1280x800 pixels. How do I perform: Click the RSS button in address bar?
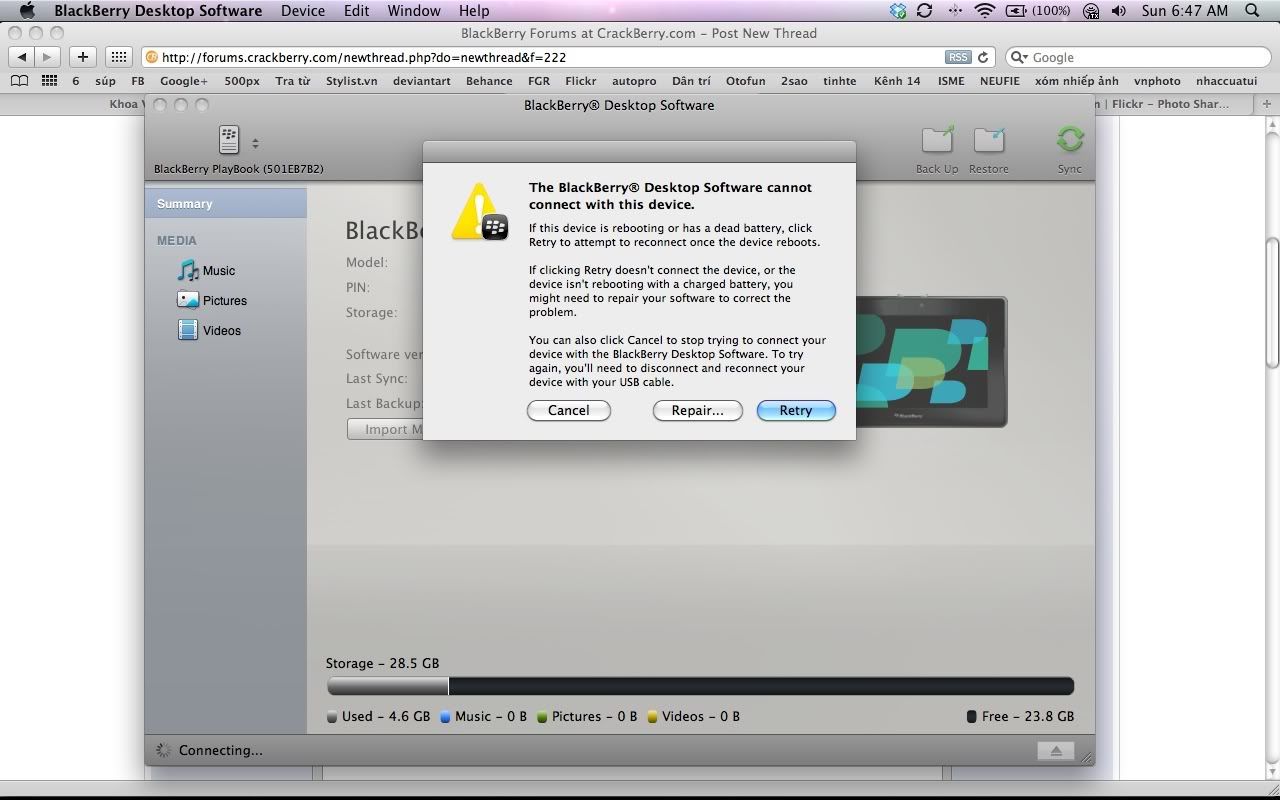click(958, 57)
